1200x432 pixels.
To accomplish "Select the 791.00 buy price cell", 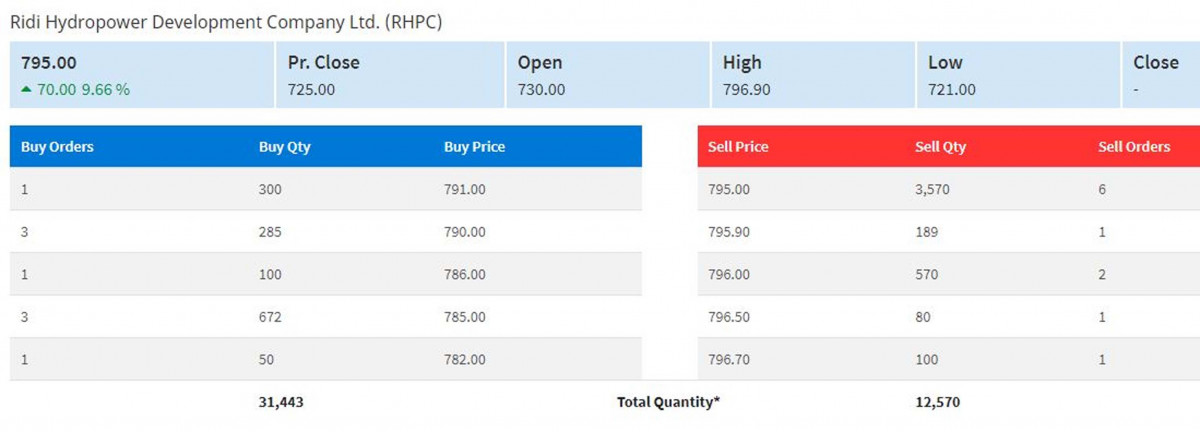I will click(x=465, y=189).
